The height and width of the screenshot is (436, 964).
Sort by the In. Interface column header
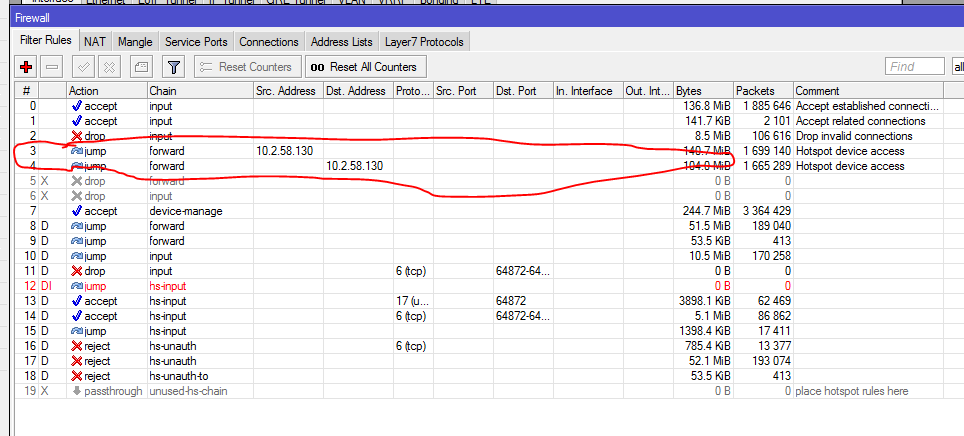coord(589,91)
